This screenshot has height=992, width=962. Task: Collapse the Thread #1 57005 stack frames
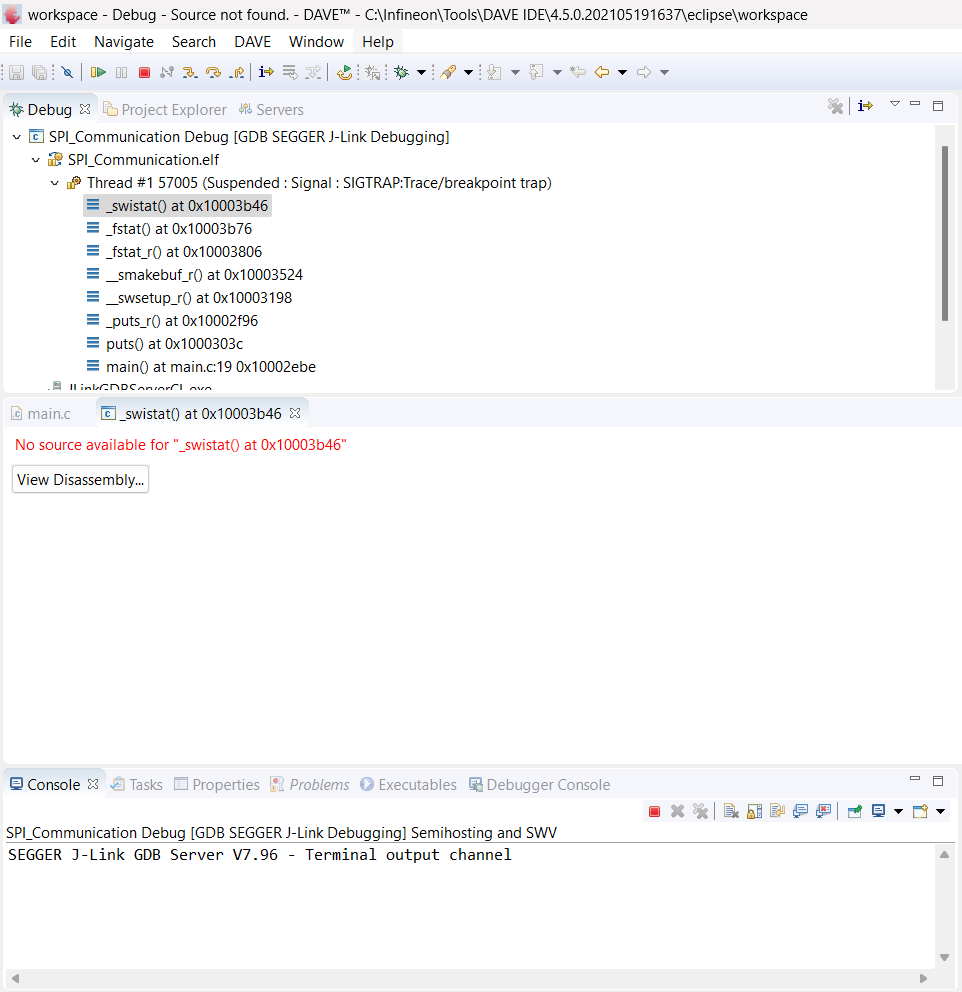point(55,182)
